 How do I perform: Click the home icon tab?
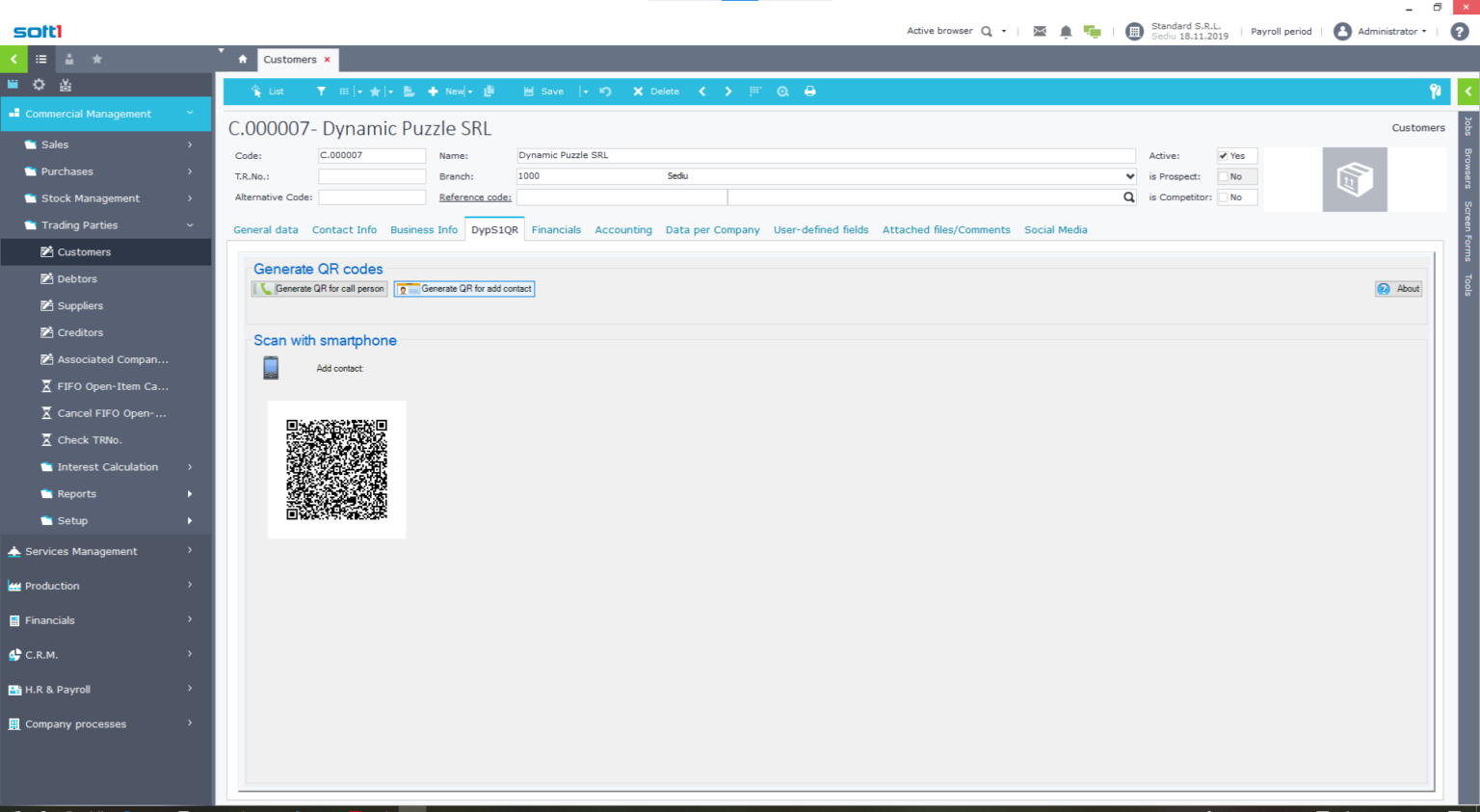point(243,60)
